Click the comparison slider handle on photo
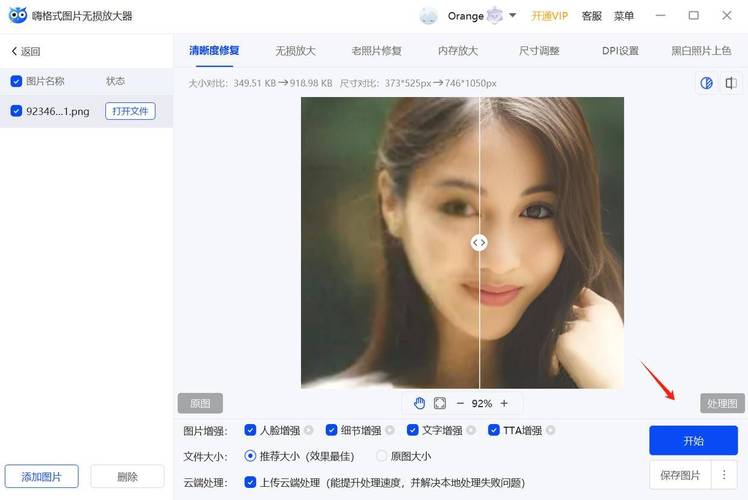 point(479,243)
